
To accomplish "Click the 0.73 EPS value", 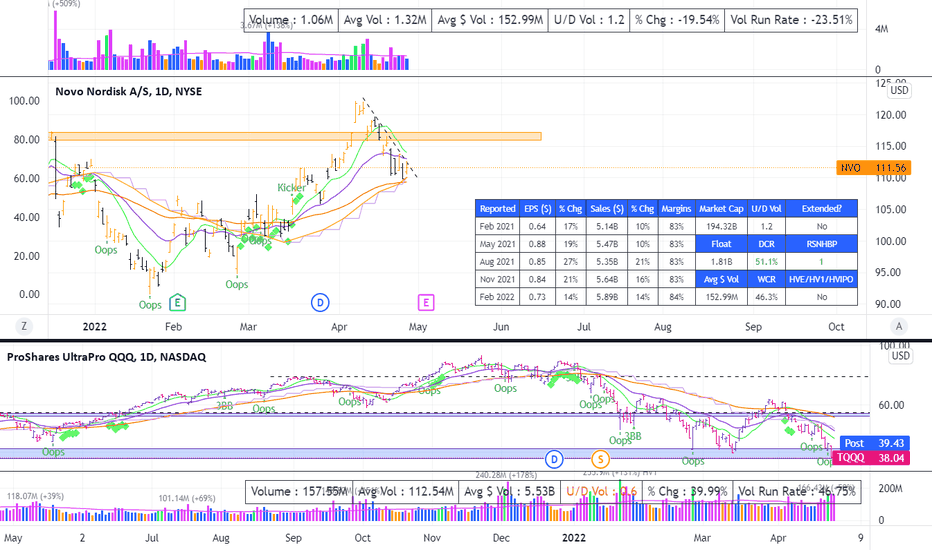I will click(537, 297).
